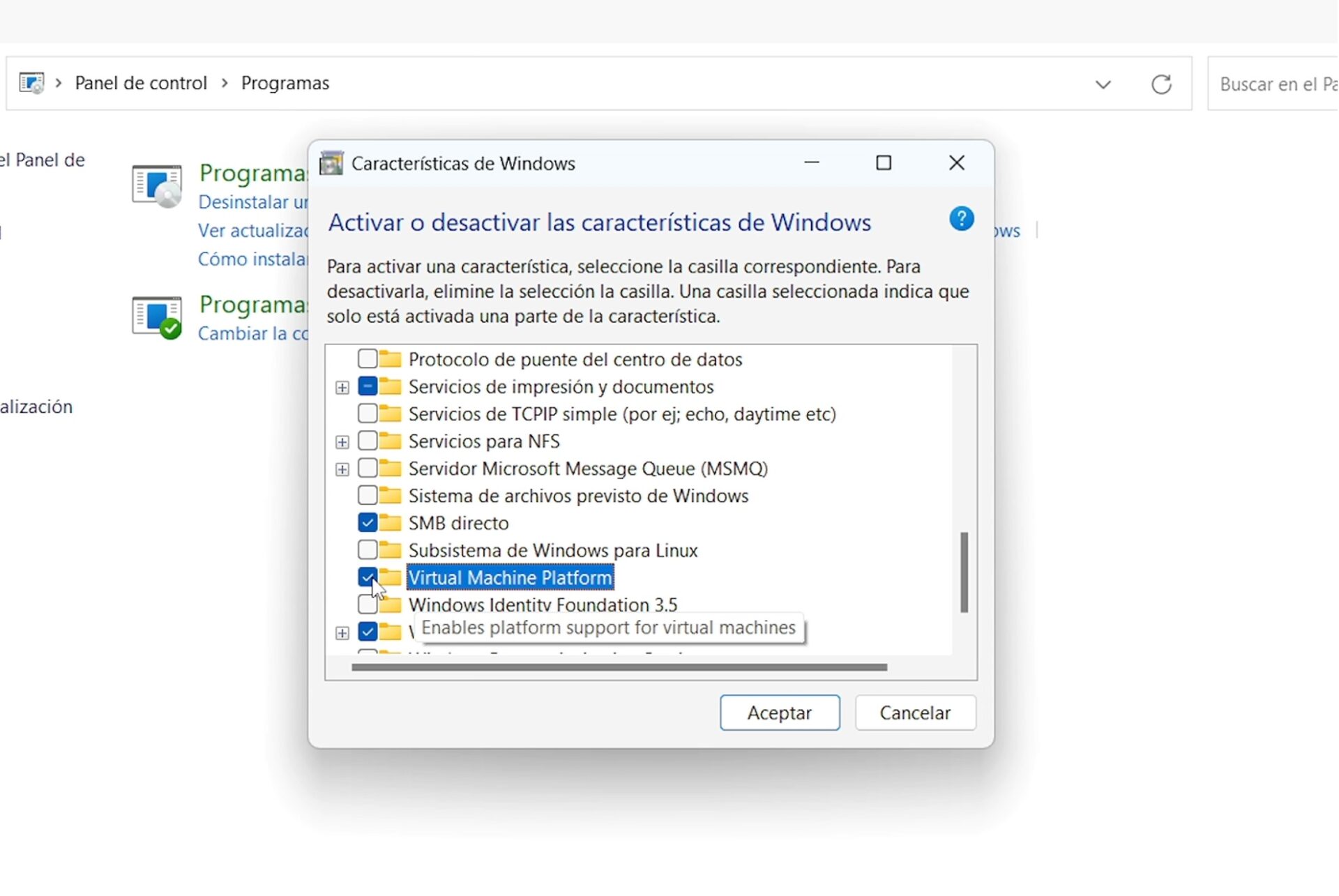Open Desinstalar un programa link
Screen dimensions: 1339x896
pos(252,202)
